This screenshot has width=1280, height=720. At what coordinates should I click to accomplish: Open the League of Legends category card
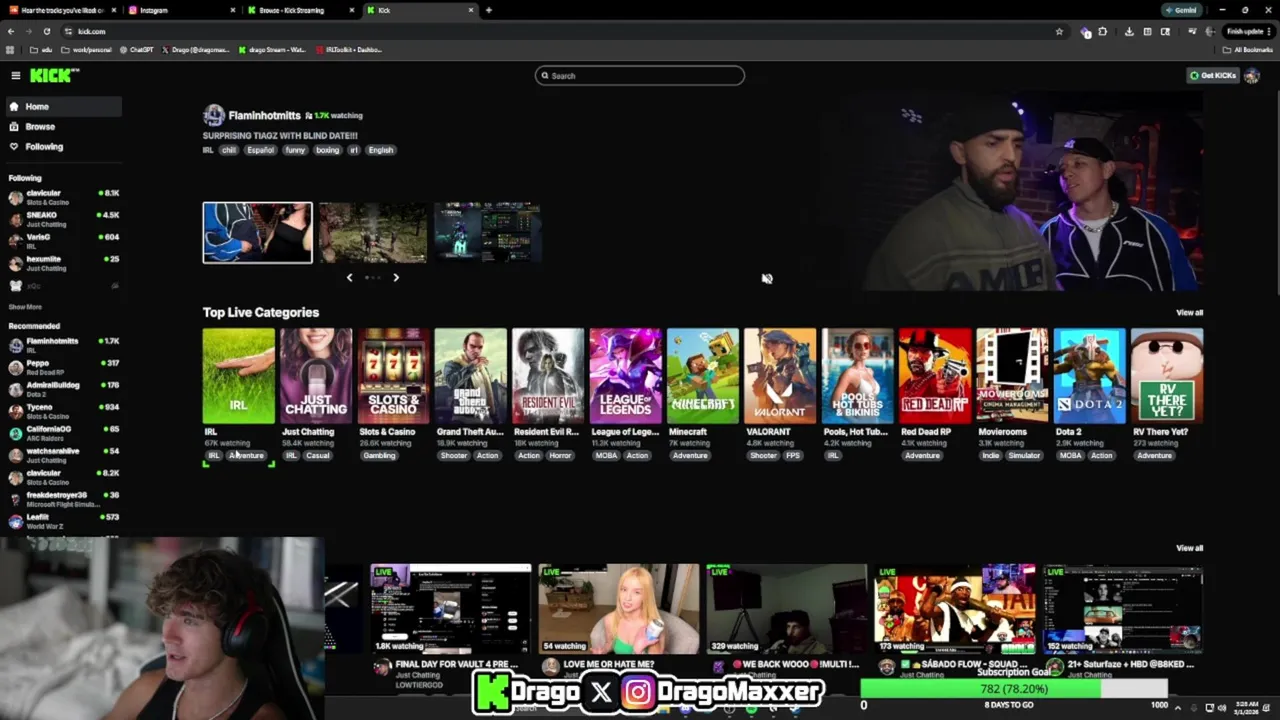click(x=625, y=376)
